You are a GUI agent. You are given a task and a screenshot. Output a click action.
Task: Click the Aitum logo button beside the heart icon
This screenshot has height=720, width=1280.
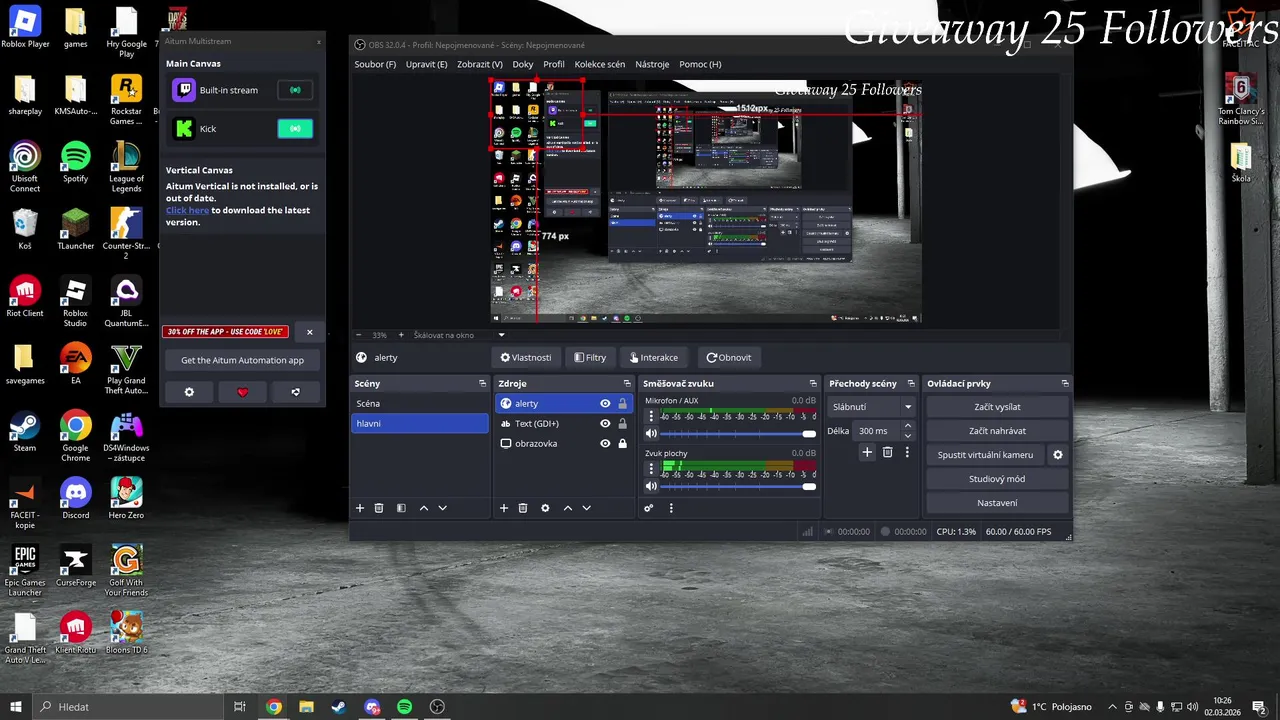tap(295, 392)
